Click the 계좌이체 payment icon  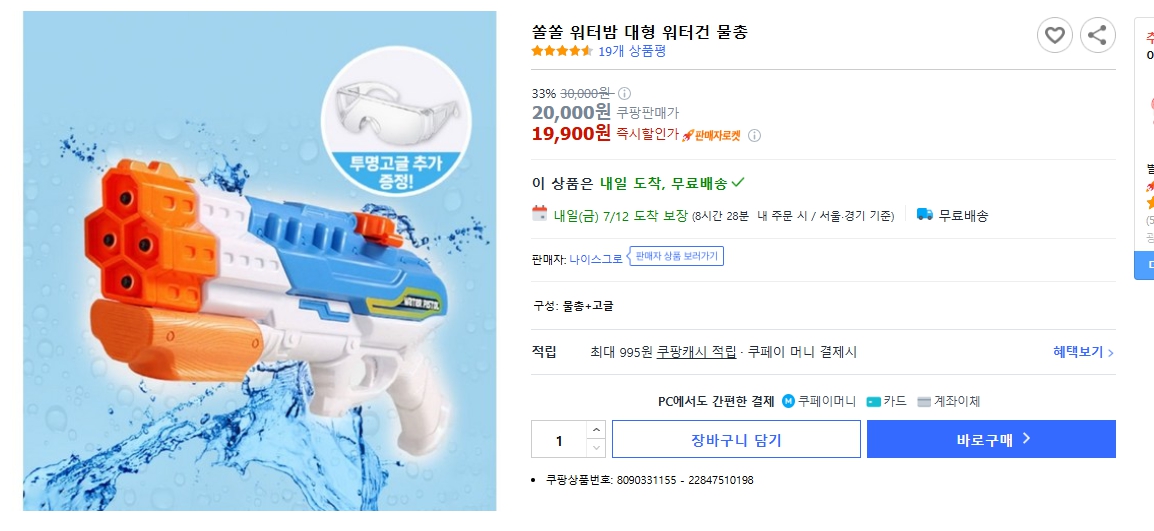click(924, 401)
